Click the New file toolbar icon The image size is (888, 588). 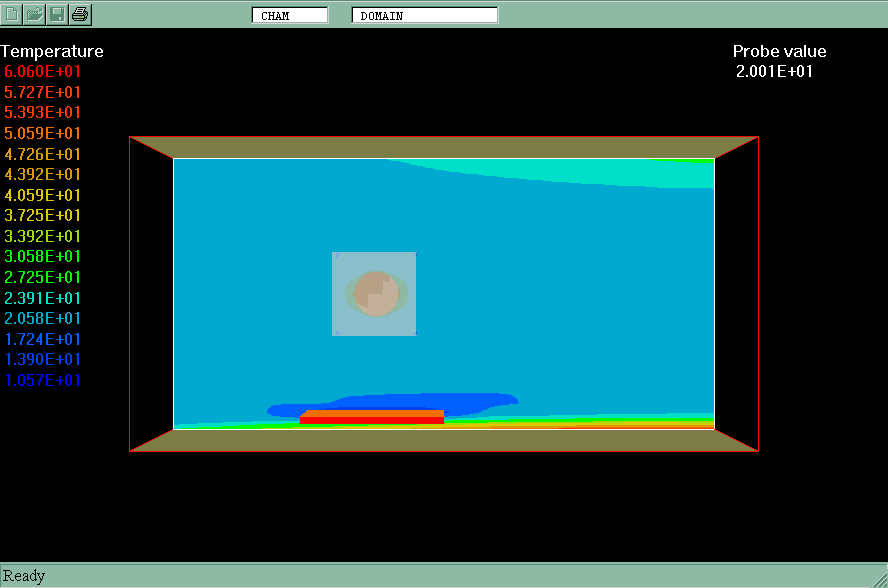click(x=13, y=14)
